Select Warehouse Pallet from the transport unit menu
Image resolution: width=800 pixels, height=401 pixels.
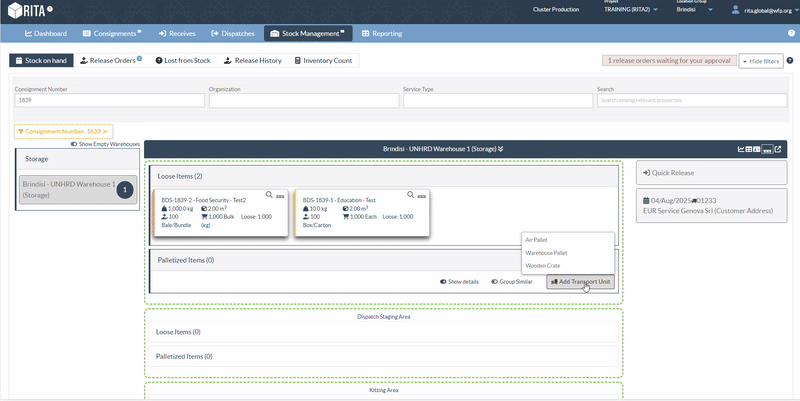(546, 253)
